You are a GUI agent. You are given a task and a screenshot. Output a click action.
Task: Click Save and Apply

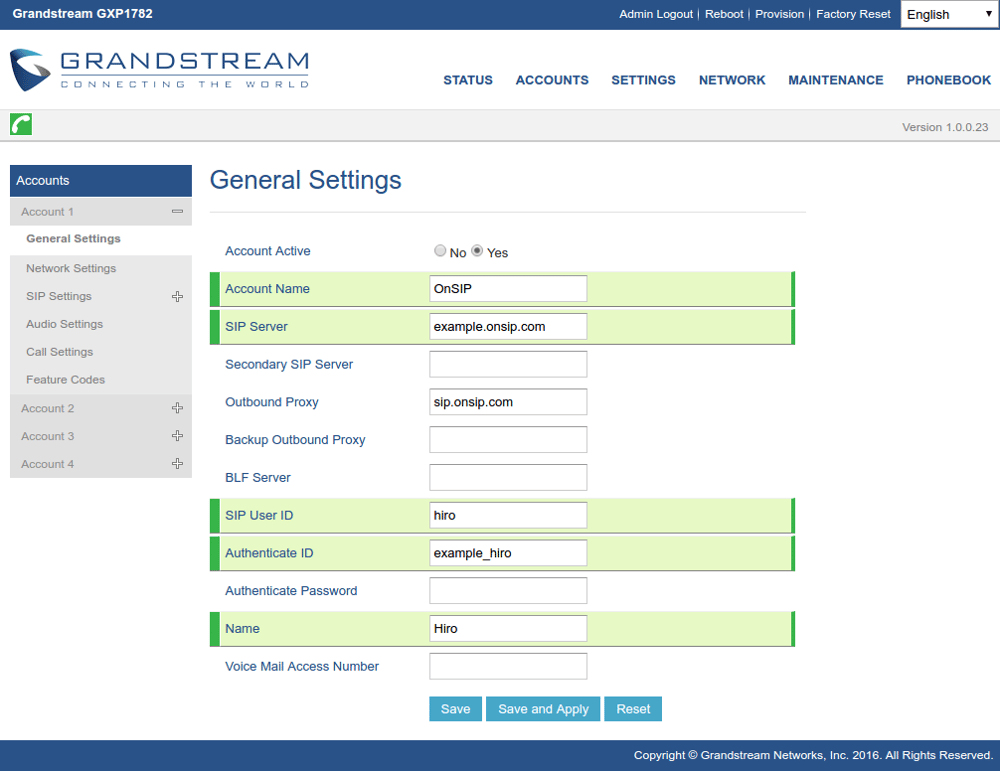click(x=543, y=708)
